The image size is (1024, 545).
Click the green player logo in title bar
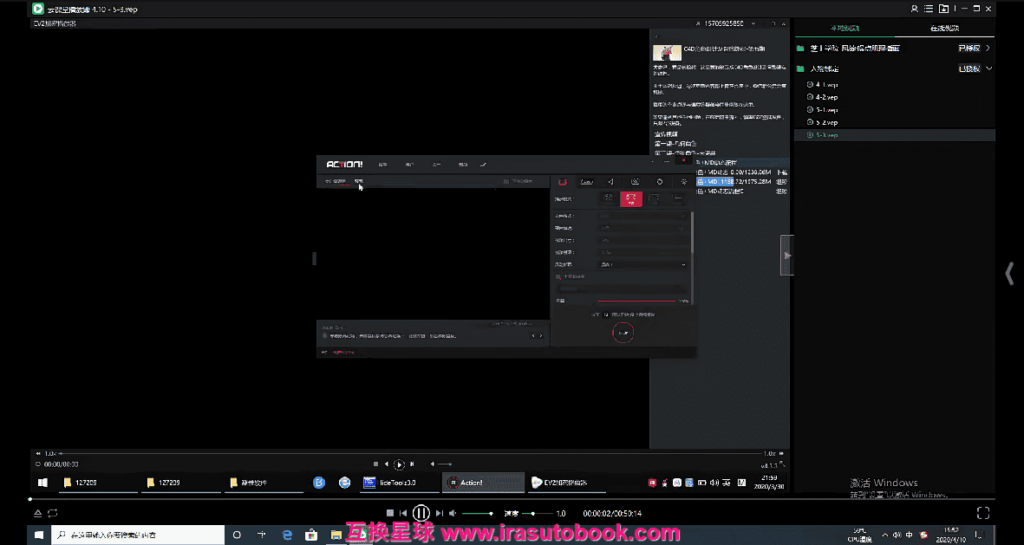point(38,8)
